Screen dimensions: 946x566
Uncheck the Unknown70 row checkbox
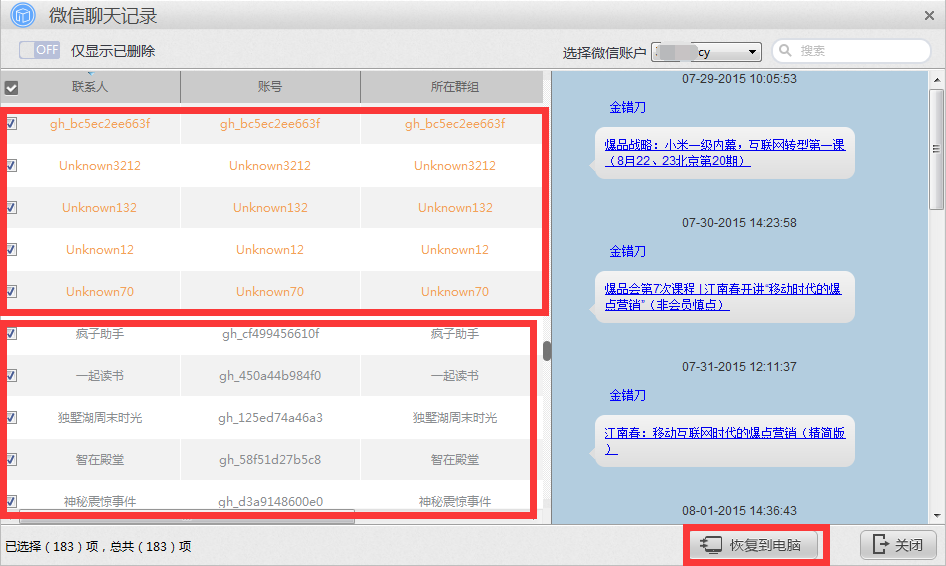coord(11,291)
